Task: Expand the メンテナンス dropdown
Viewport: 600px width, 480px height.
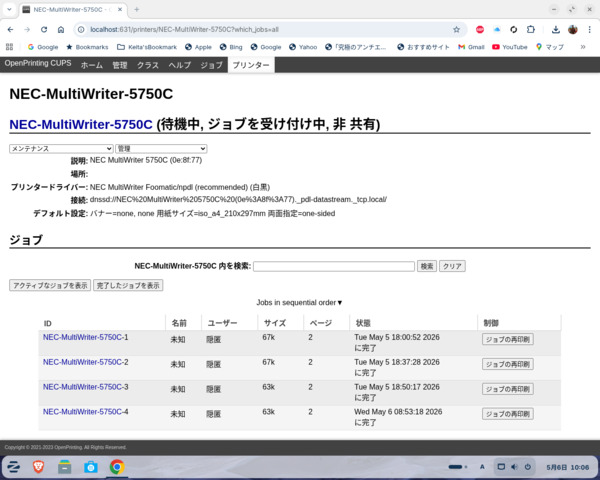Action: click(x=61, y=149)
